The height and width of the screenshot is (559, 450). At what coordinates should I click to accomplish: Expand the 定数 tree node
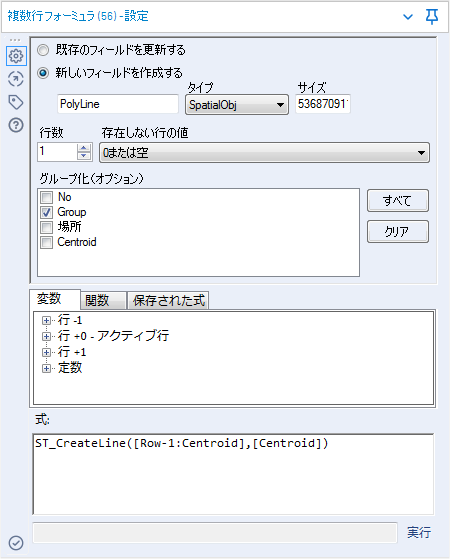tap(46, 368)
